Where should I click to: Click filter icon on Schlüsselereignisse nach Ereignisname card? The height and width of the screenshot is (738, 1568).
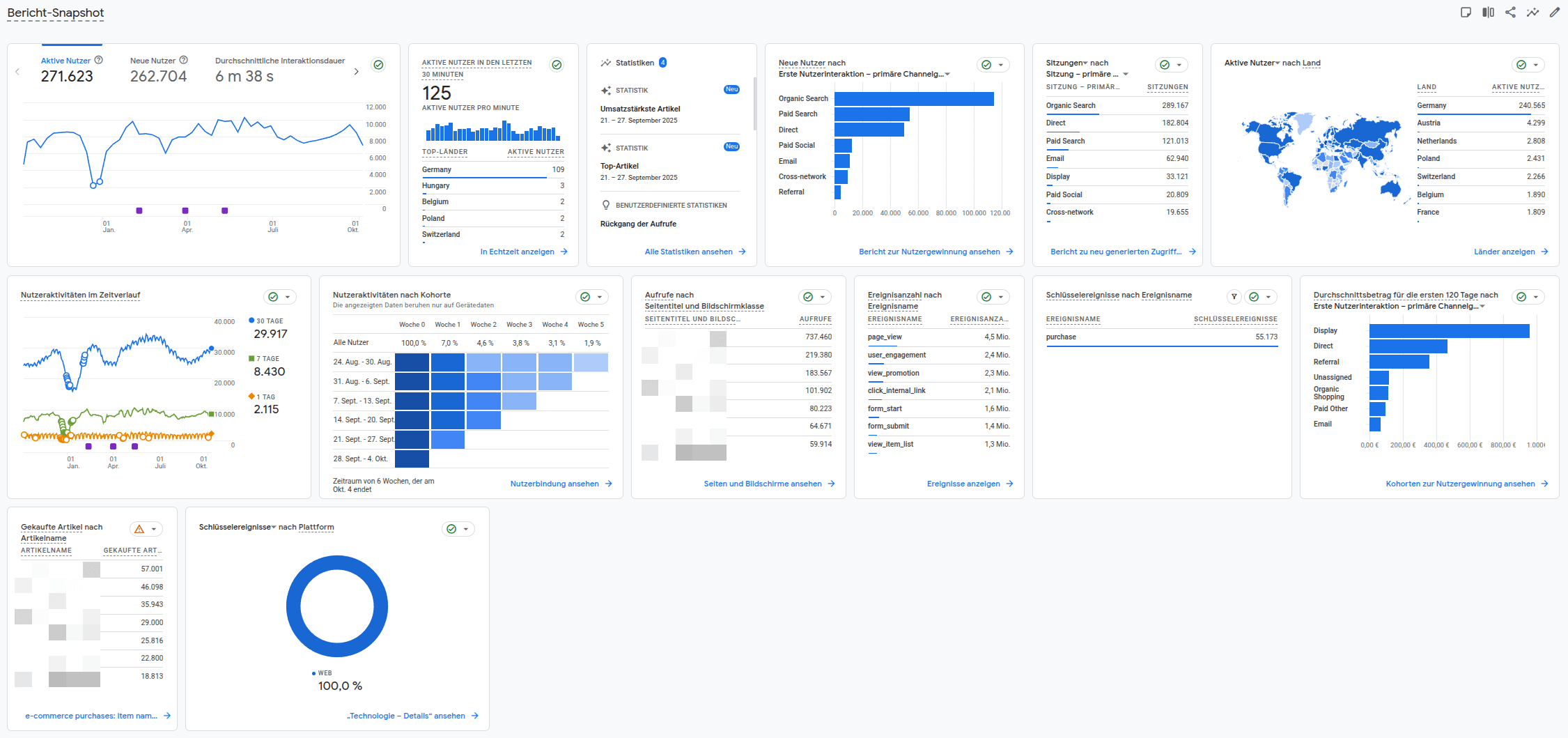click(1234, 297)
